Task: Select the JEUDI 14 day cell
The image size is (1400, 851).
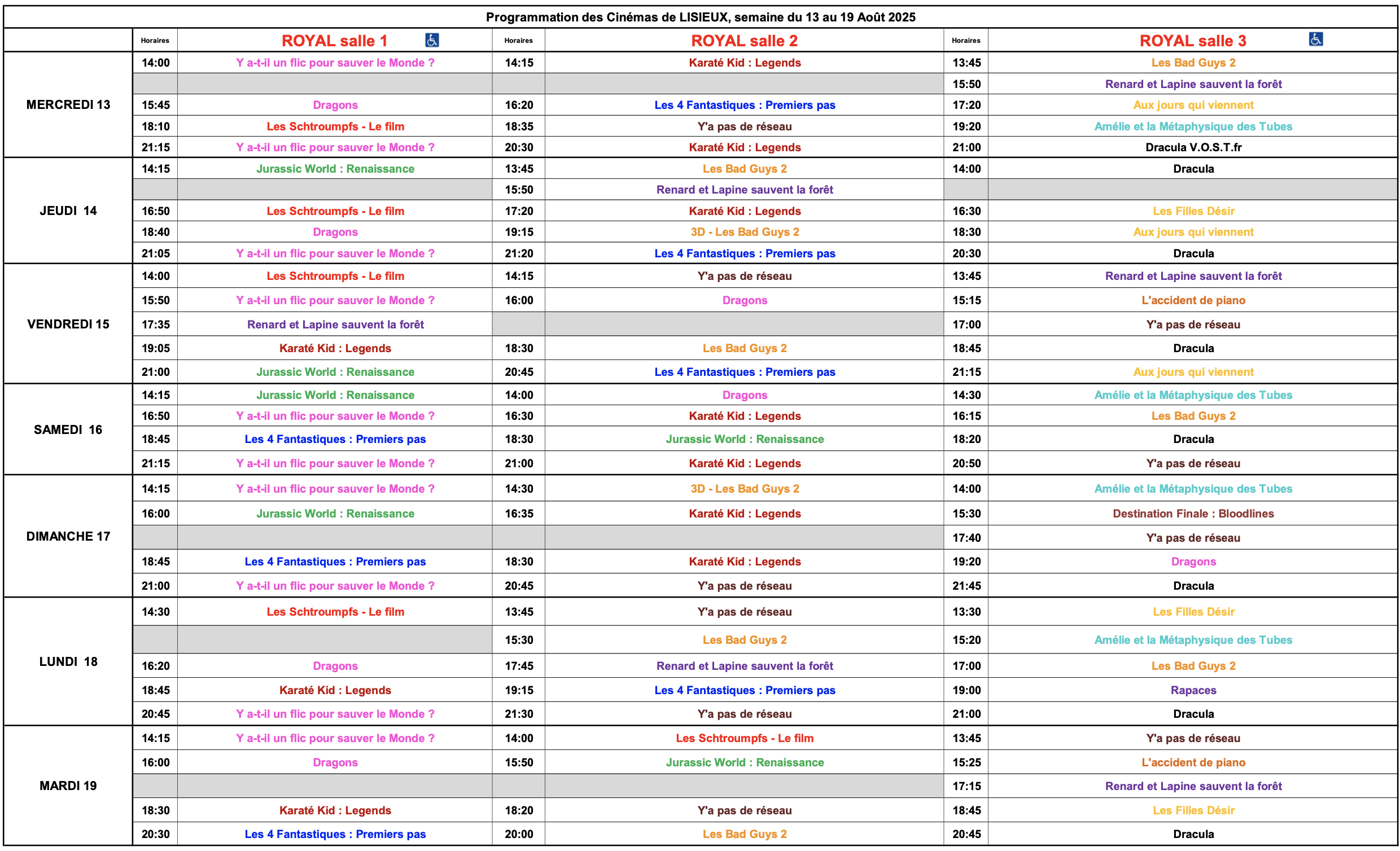Action: point(68,210)
